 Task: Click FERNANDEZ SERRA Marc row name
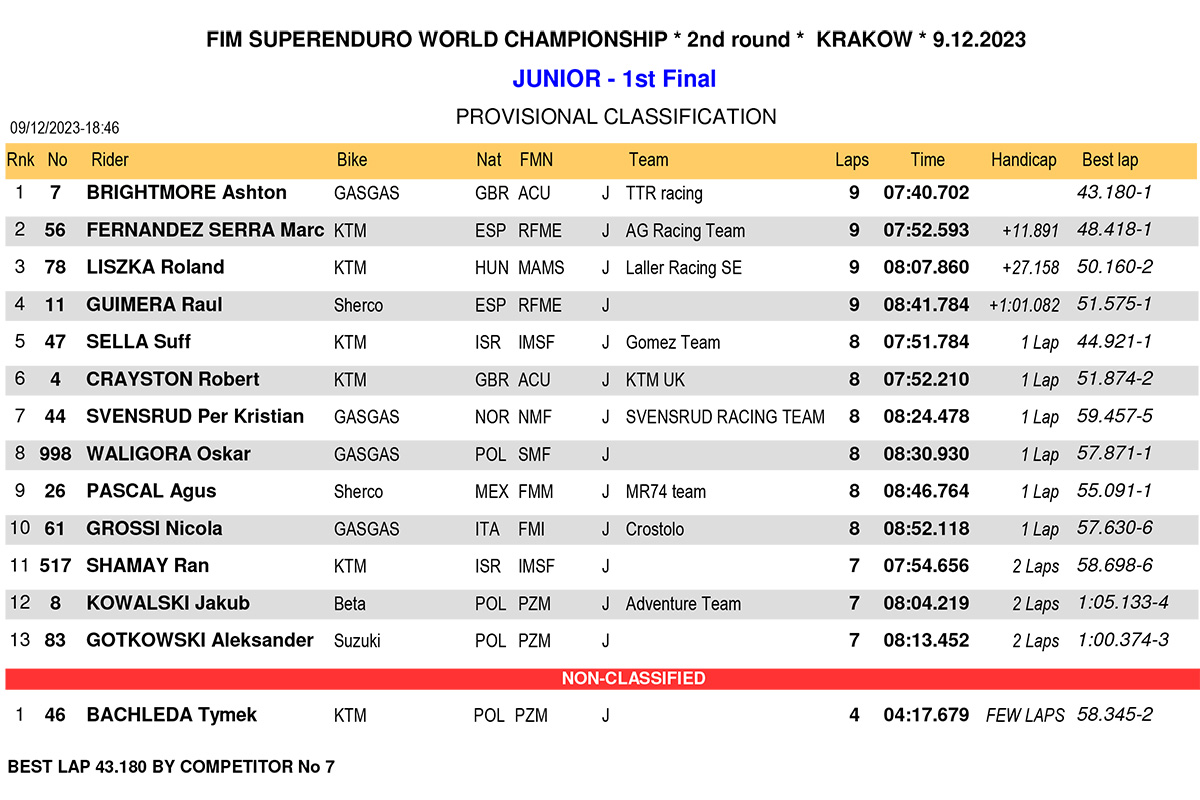[206, 230]
